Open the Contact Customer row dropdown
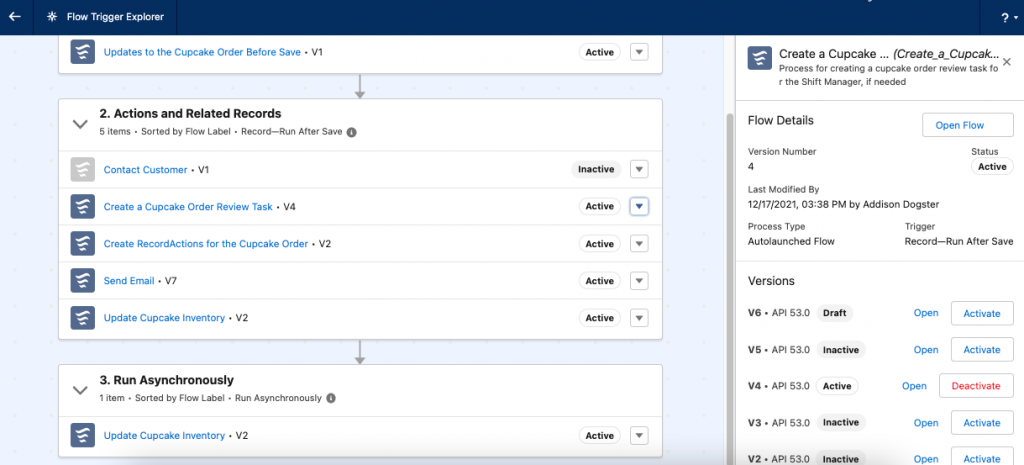 [x=639, y=170]
